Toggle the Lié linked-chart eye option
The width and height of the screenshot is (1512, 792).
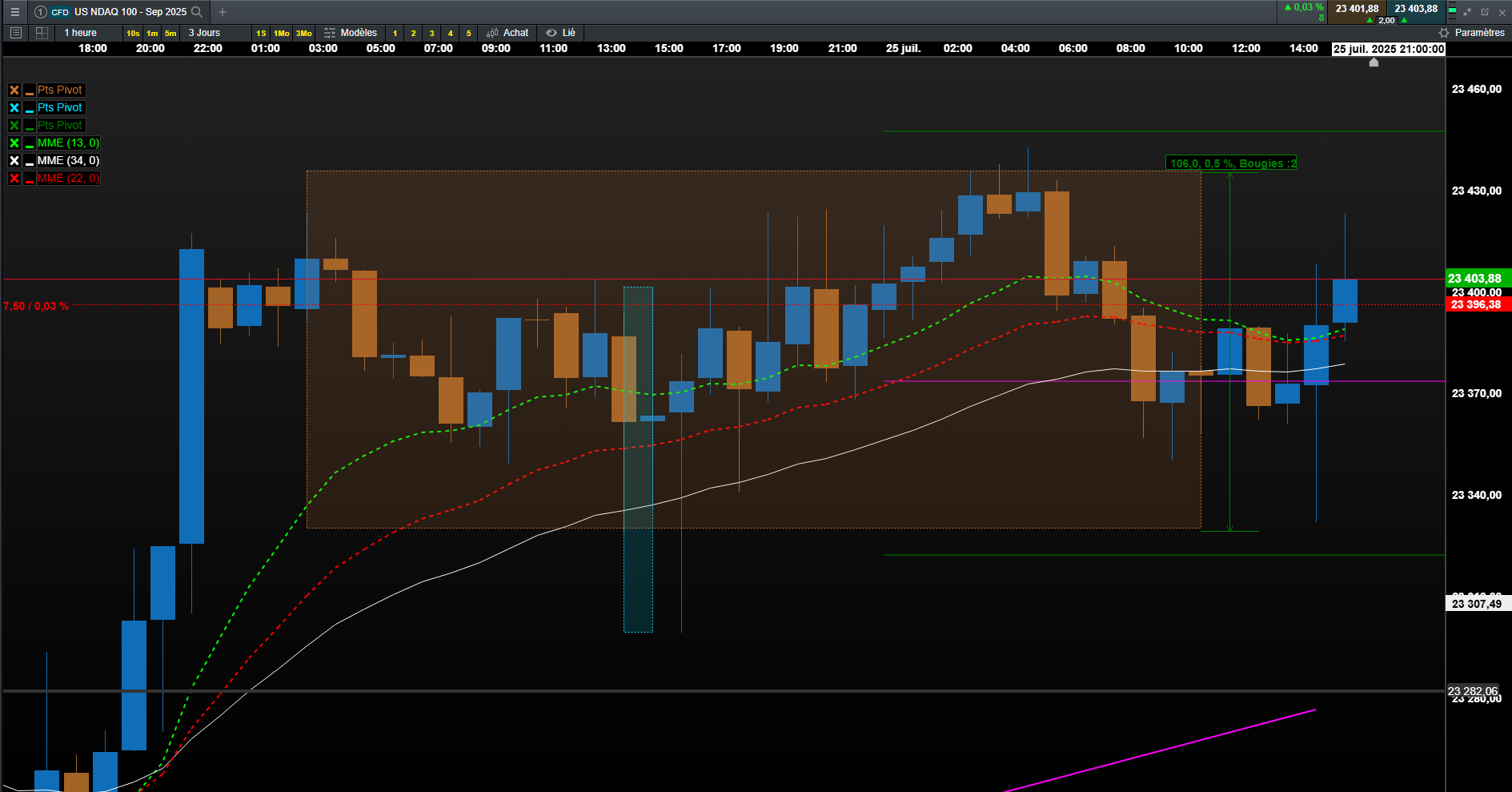coord(560,33)
